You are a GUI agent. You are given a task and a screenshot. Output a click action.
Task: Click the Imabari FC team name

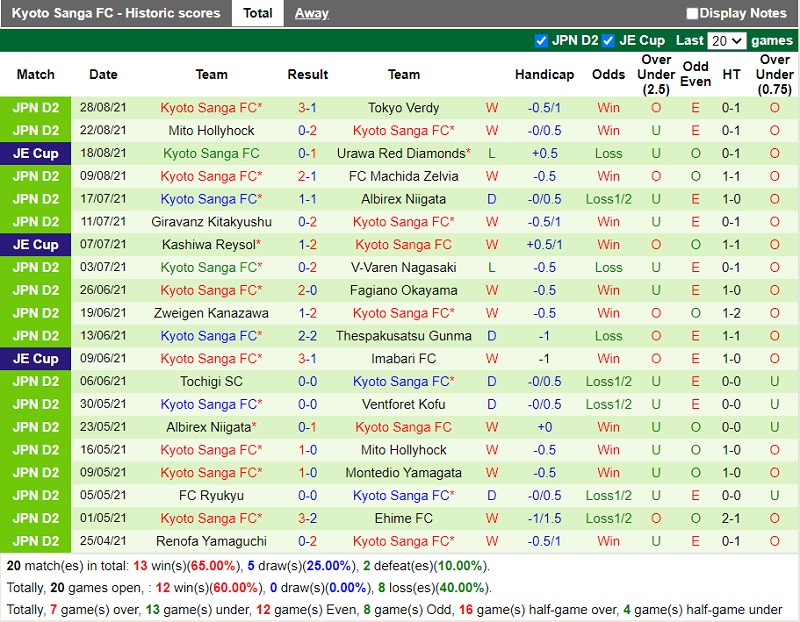tap(403, 359)
